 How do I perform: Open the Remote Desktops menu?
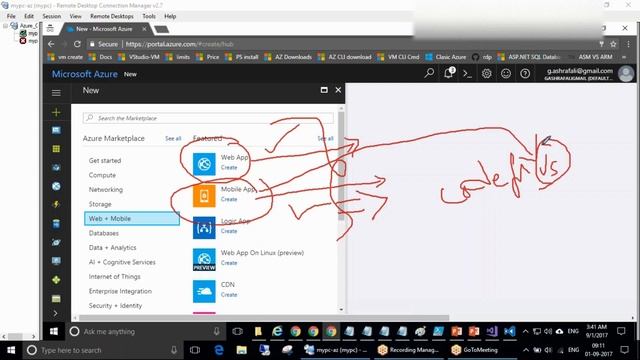111,16
